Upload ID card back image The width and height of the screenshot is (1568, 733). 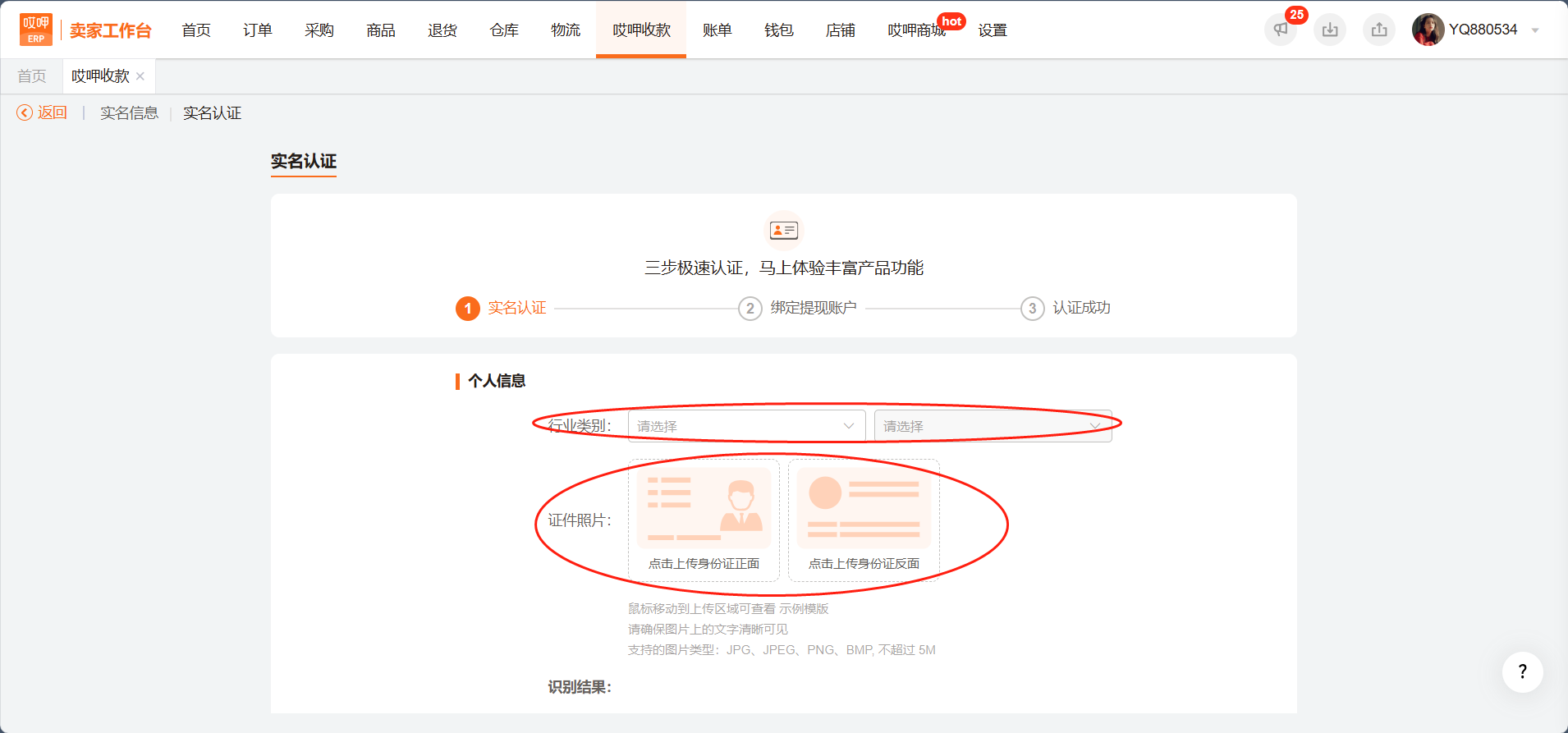click(864, 520)
